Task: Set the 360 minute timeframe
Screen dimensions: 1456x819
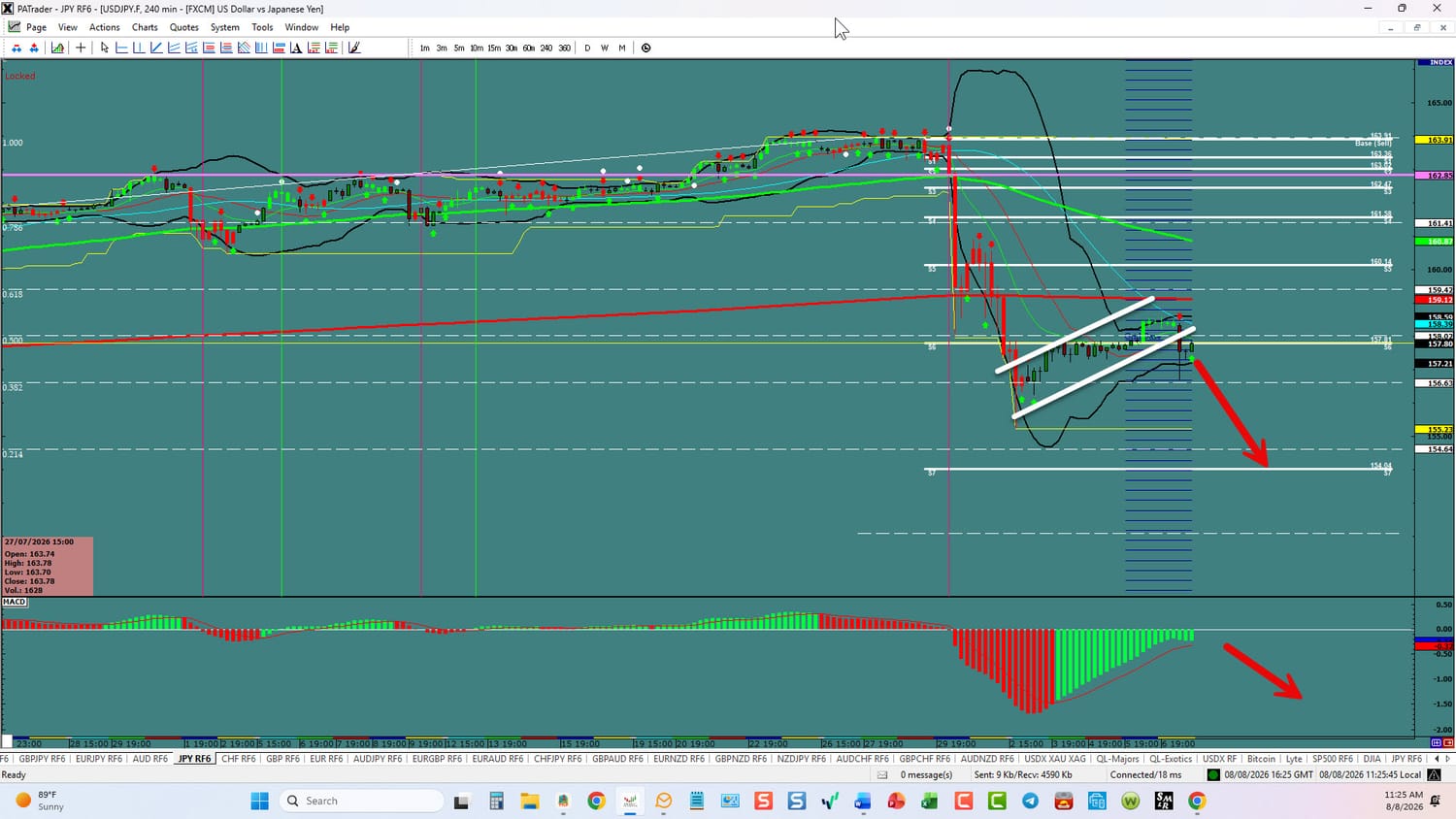Action: click(x=564, y=48)
